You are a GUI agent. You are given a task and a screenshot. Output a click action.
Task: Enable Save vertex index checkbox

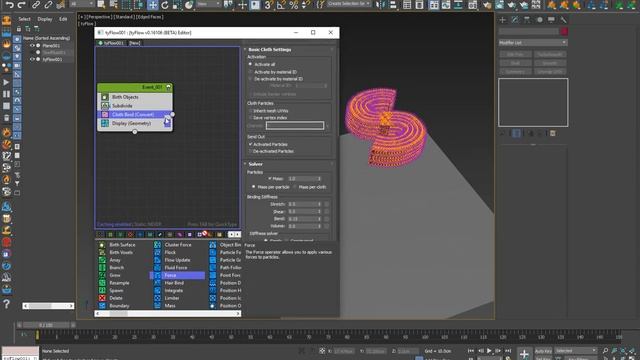251,118
